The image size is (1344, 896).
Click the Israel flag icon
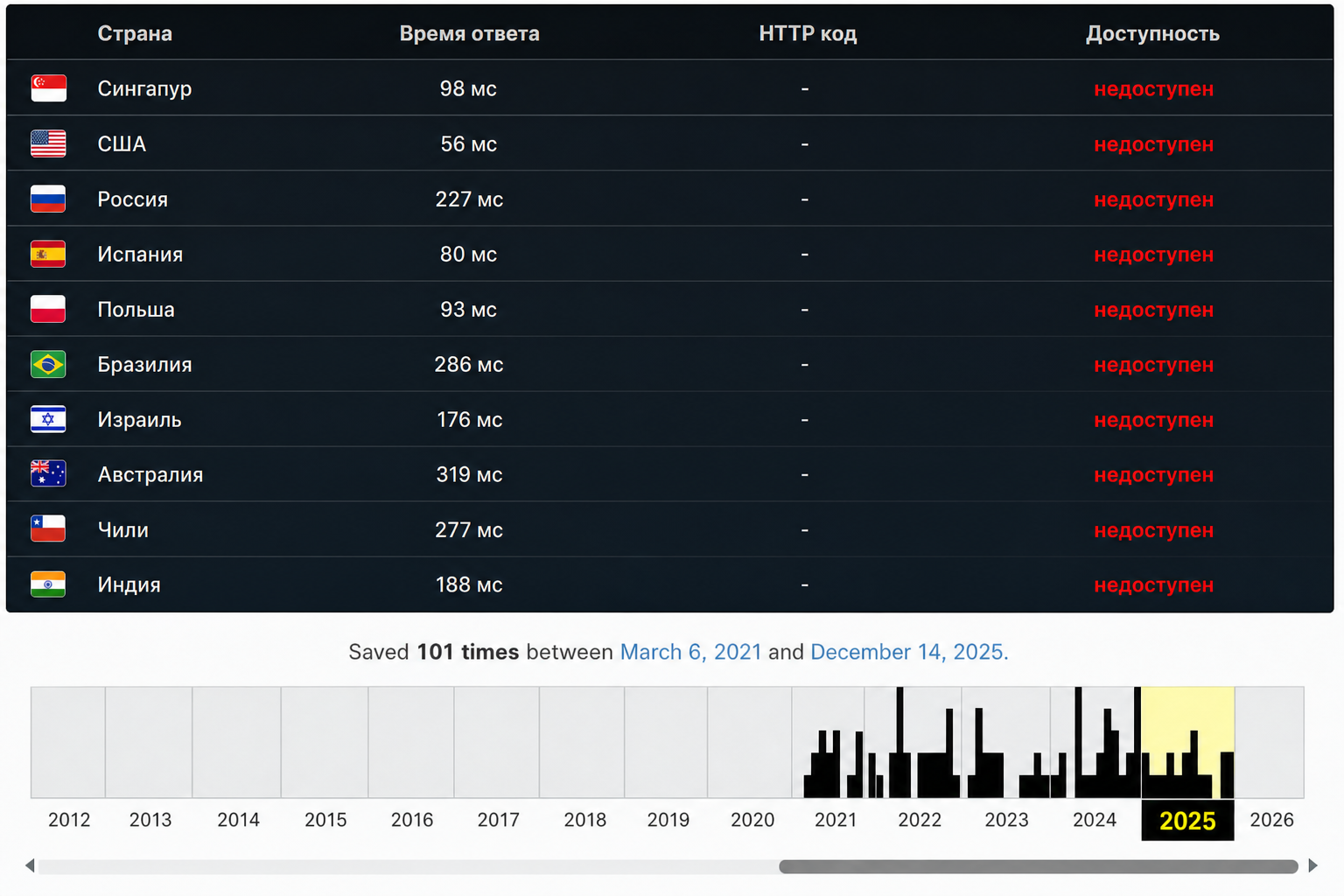(48, 419)
